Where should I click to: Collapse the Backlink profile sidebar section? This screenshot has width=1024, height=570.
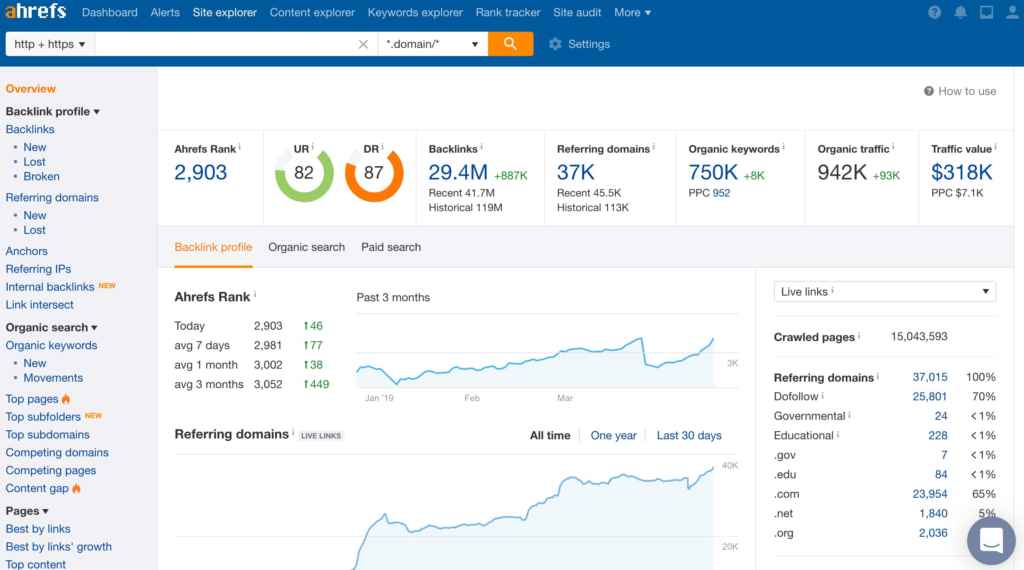(x=53, y=111)
